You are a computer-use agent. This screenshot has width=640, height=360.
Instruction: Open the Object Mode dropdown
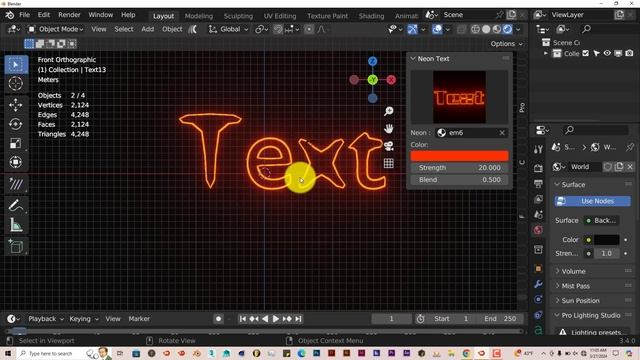[x=55, y=29]
